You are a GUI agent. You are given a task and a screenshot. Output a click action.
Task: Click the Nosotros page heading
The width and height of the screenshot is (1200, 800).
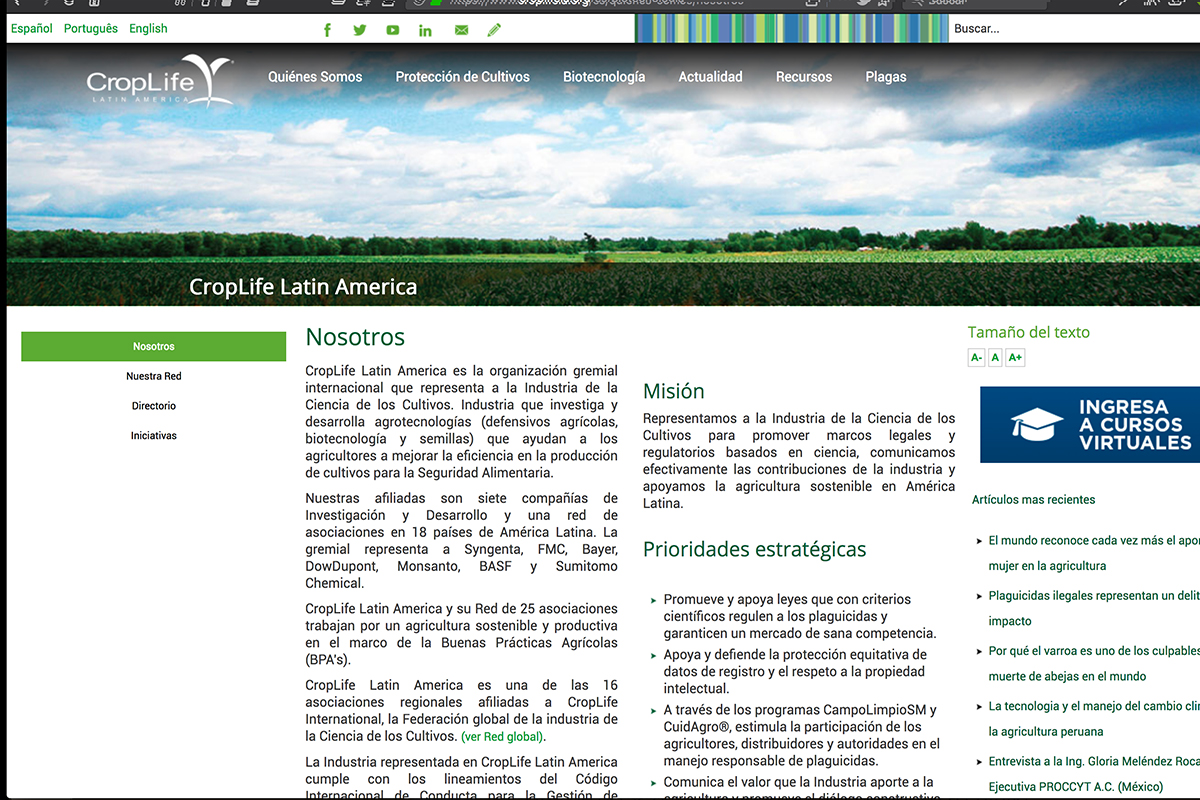(x=355, y=337)
